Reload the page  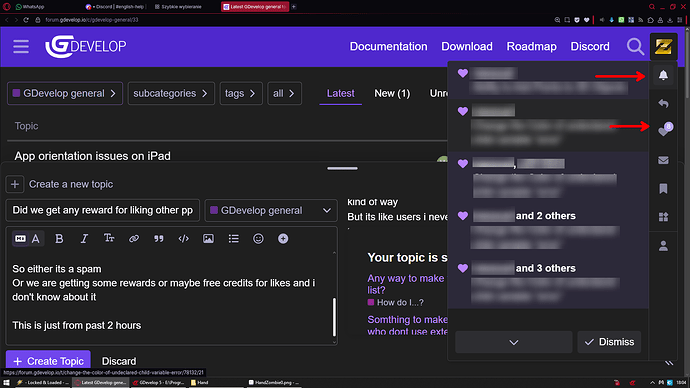[26, 20]
